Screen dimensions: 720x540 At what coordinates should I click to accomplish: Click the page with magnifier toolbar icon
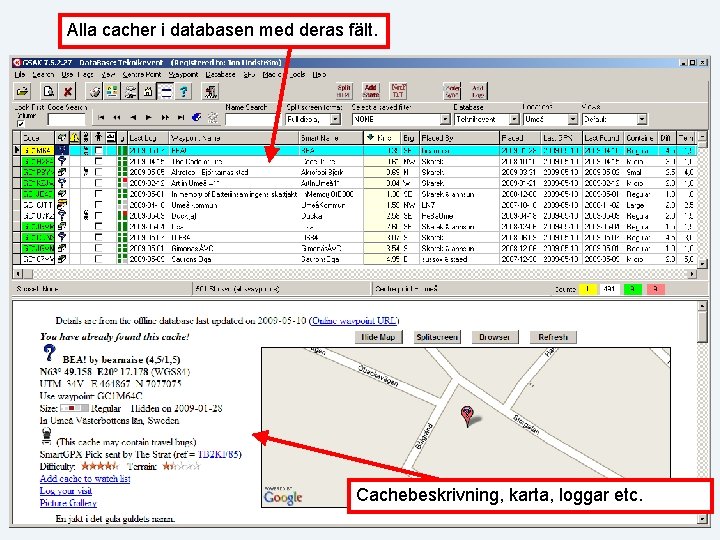[48, 91]
